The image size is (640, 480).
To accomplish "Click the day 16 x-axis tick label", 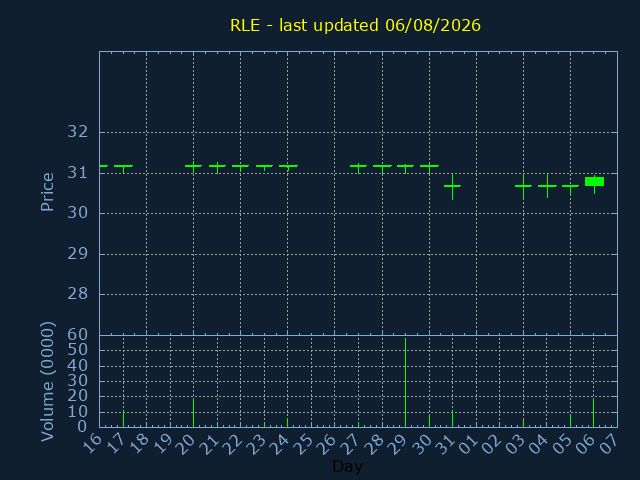I will [93, 444].
